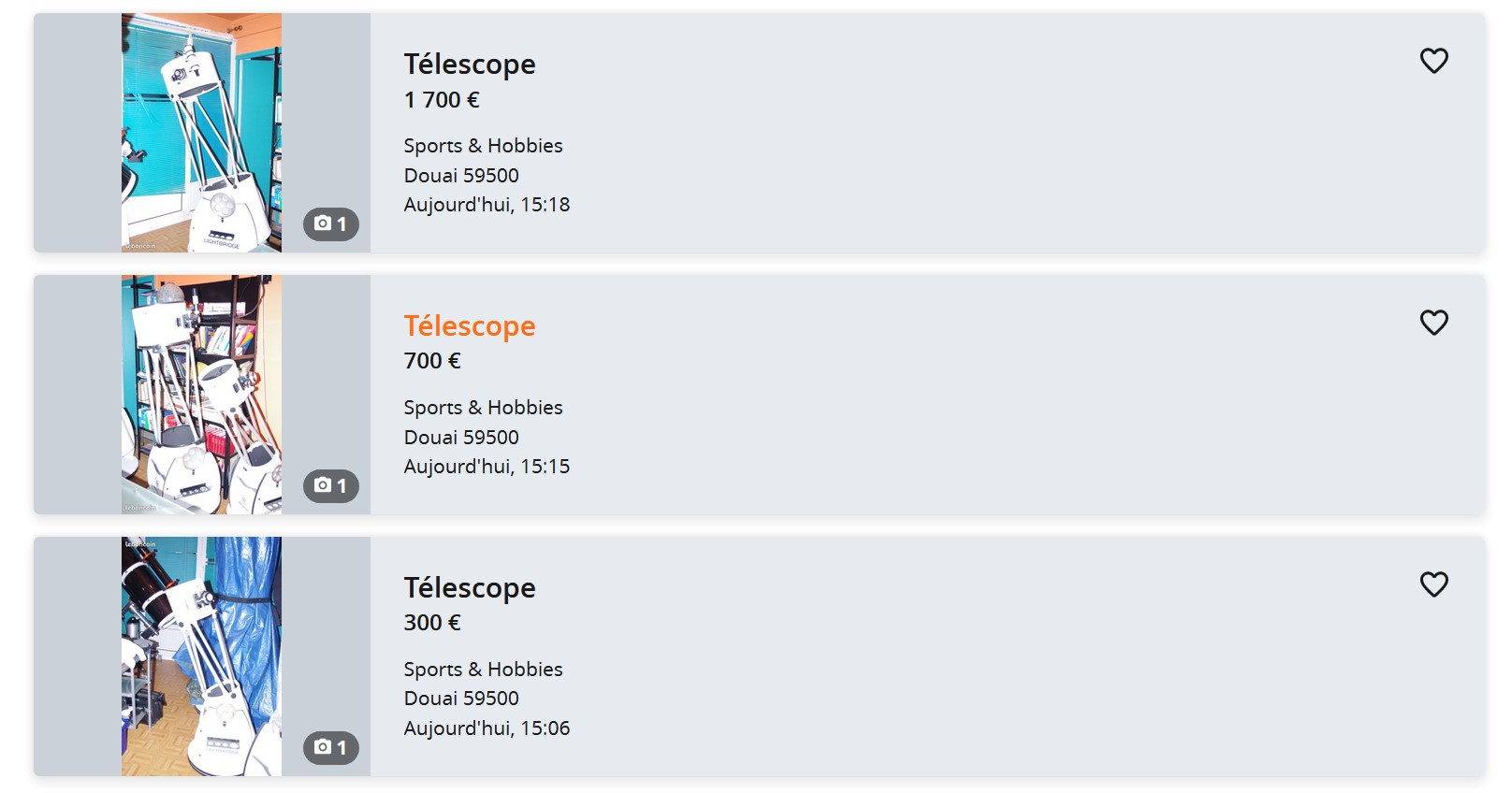The image size is (1512, 793).
Task: Open photo of telescope with blue tarp
Action: click(201, 656)
